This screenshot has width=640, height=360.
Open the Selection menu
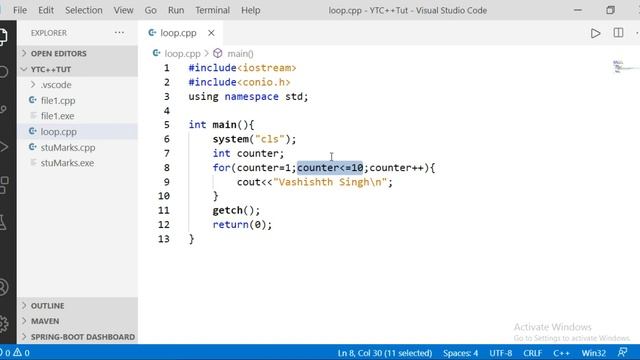click(x=84, y=10)
